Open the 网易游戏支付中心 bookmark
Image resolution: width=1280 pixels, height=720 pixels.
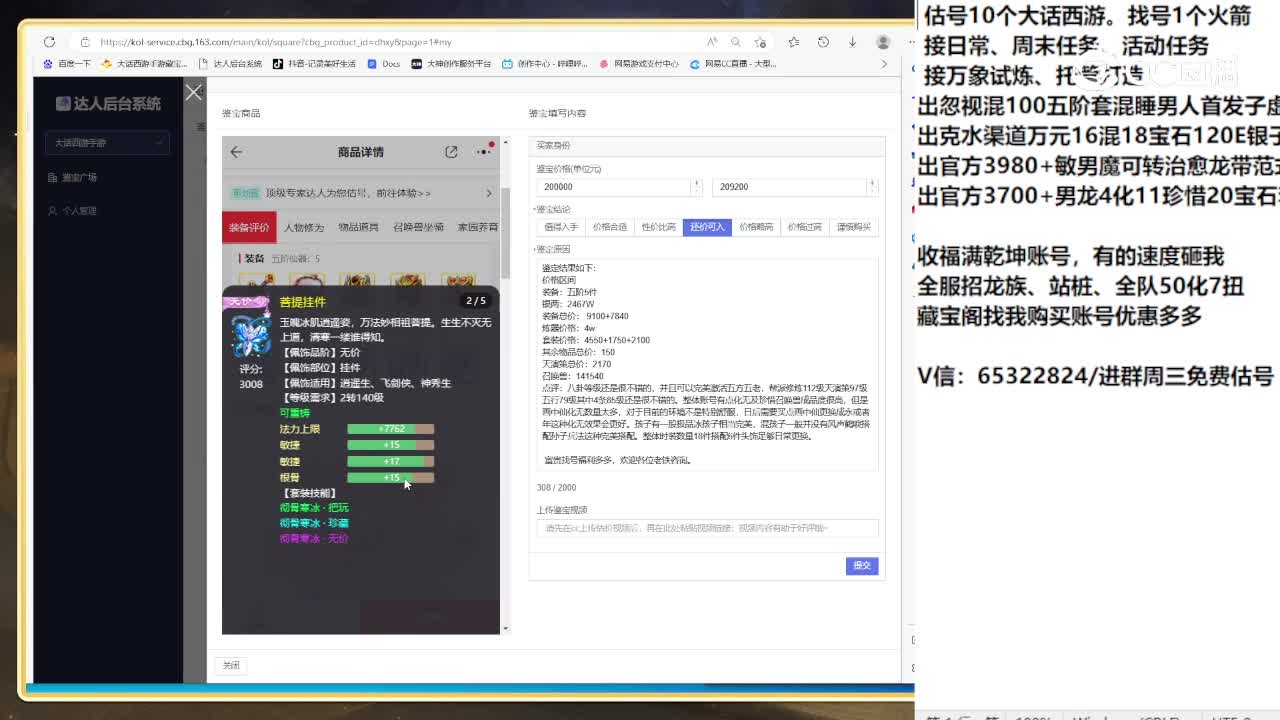point(639,64)
